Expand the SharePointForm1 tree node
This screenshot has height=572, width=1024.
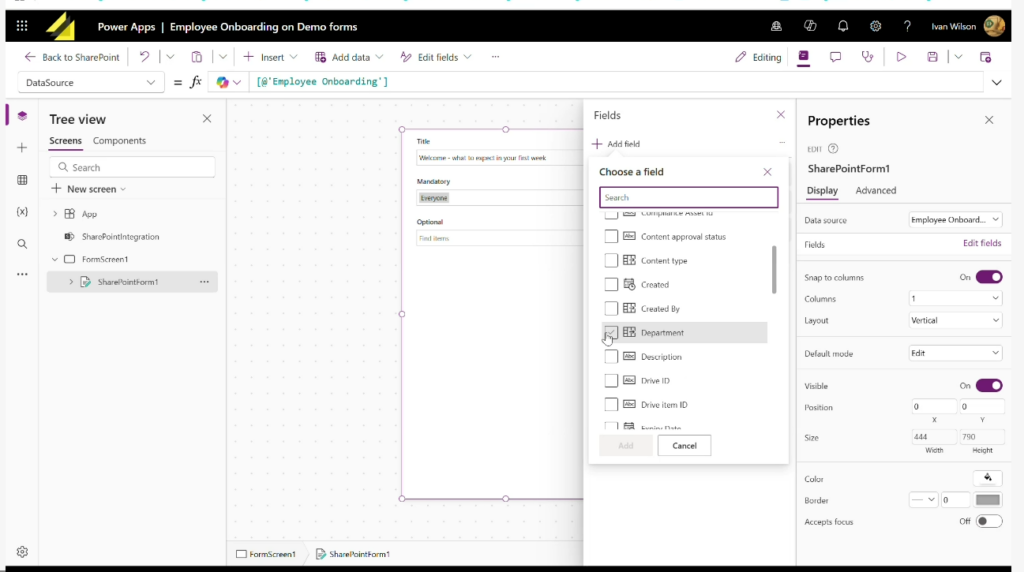71,282
